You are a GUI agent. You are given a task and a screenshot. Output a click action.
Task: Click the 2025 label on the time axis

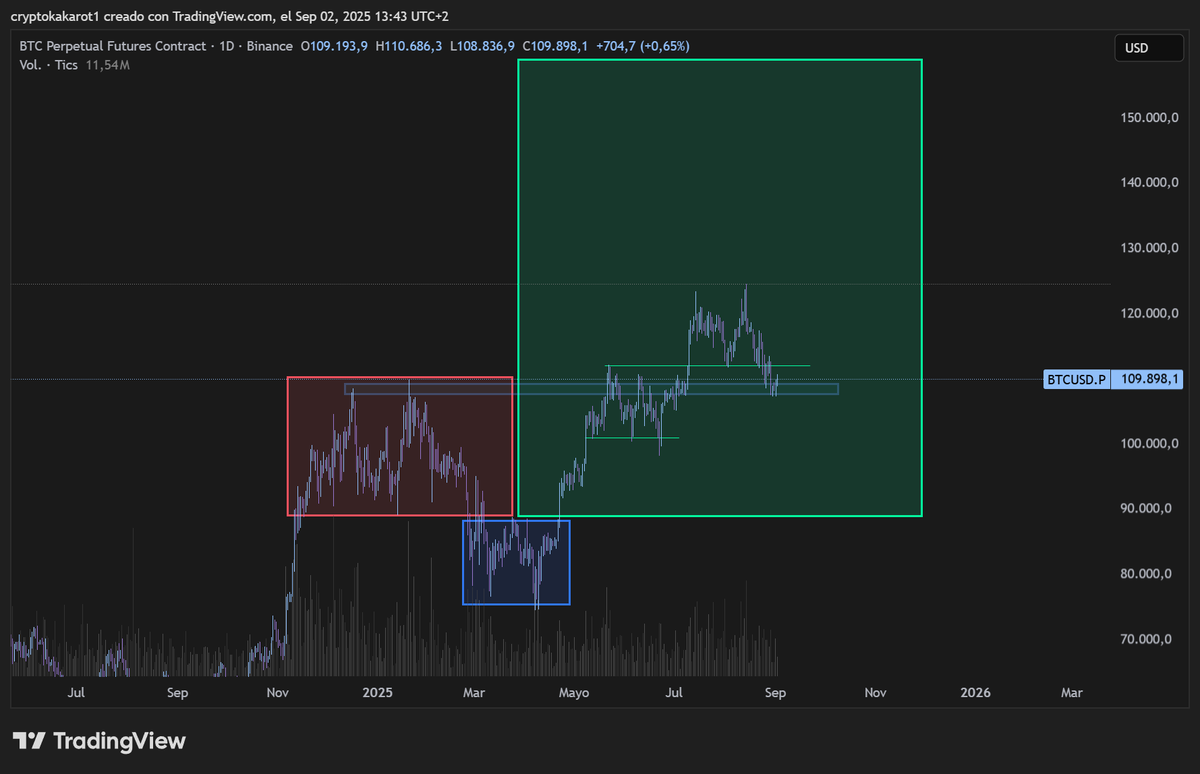[x=377, y=692]
